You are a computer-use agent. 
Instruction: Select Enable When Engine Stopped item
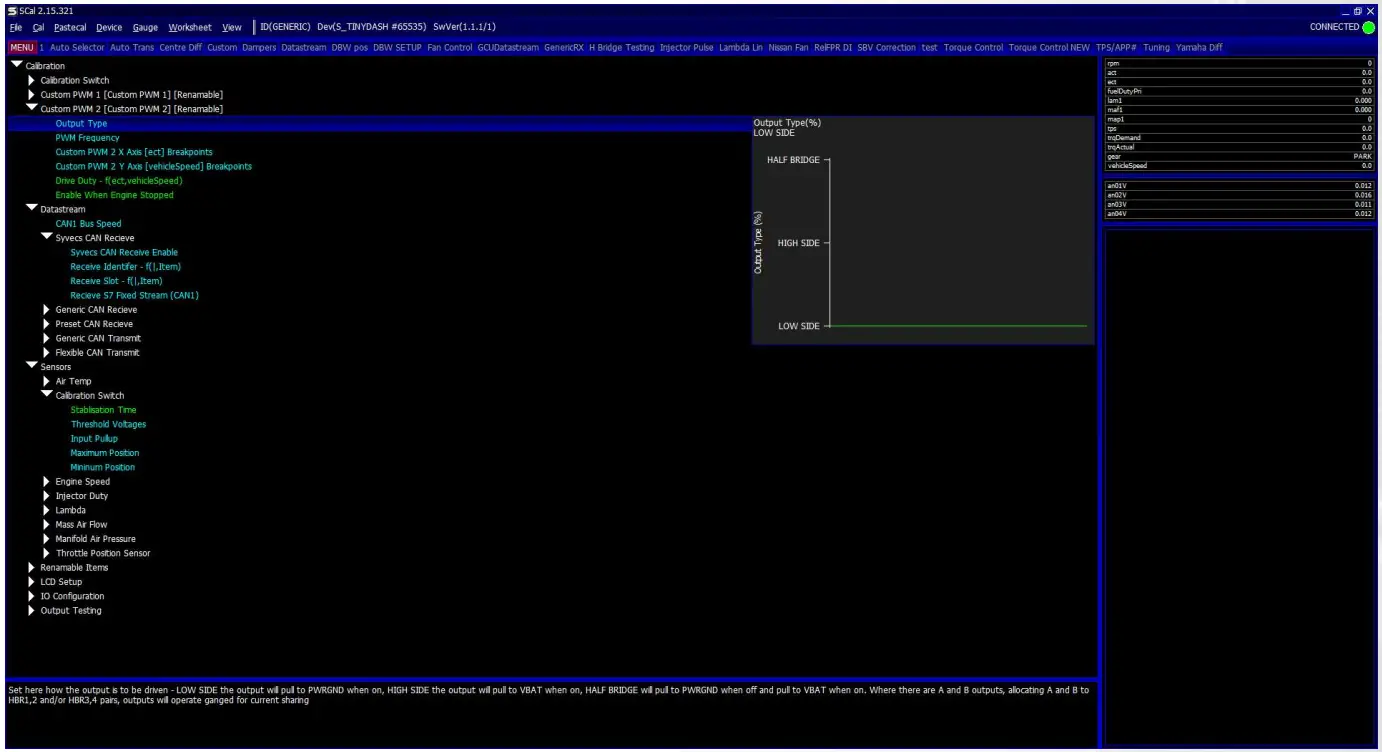[x=114, y=195]
